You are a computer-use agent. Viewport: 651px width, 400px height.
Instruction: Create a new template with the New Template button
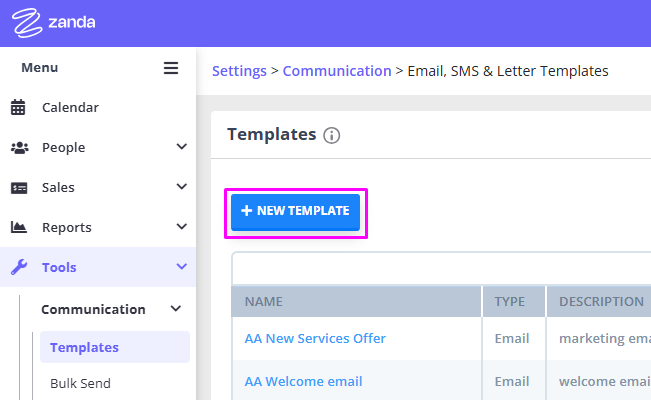[296, 212]
